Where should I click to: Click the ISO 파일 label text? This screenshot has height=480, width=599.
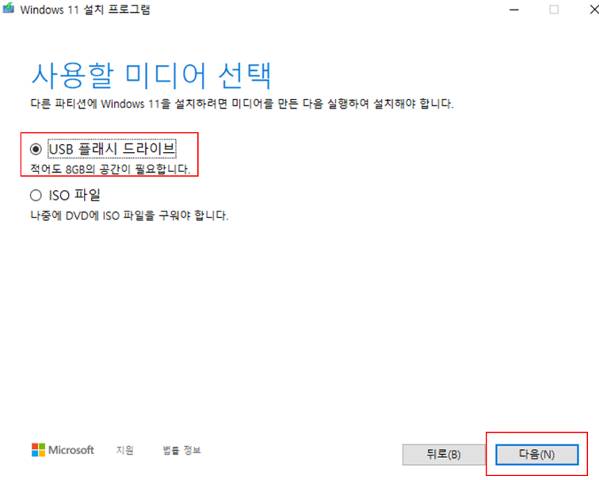click(x=74, y=195)
